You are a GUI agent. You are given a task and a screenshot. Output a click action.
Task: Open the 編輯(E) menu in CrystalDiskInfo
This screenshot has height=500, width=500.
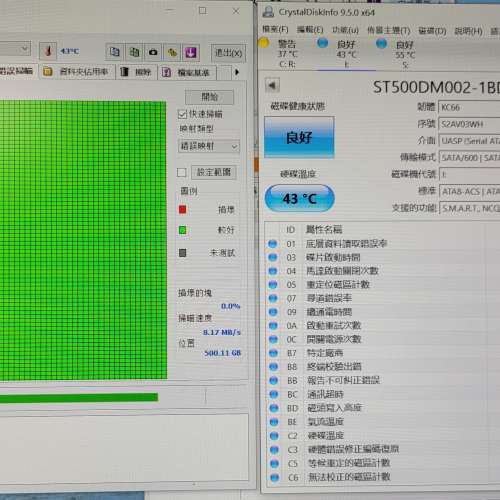coord(310,30)
